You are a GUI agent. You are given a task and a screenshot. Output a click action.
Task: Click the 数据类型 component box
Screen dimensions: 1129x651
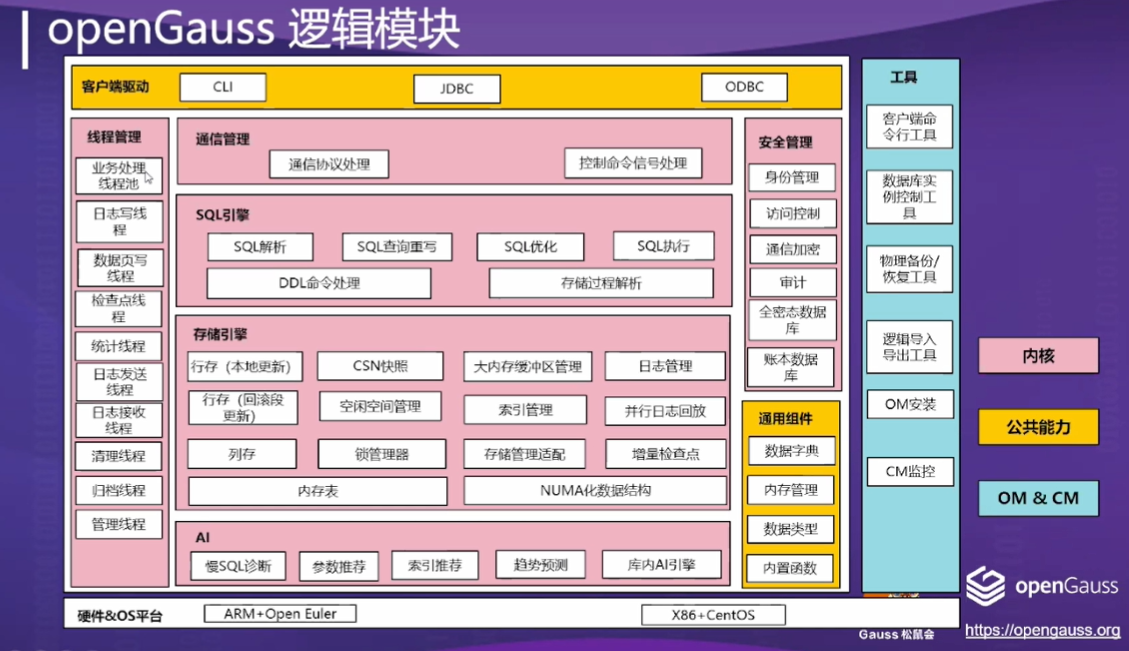(791, 529)
